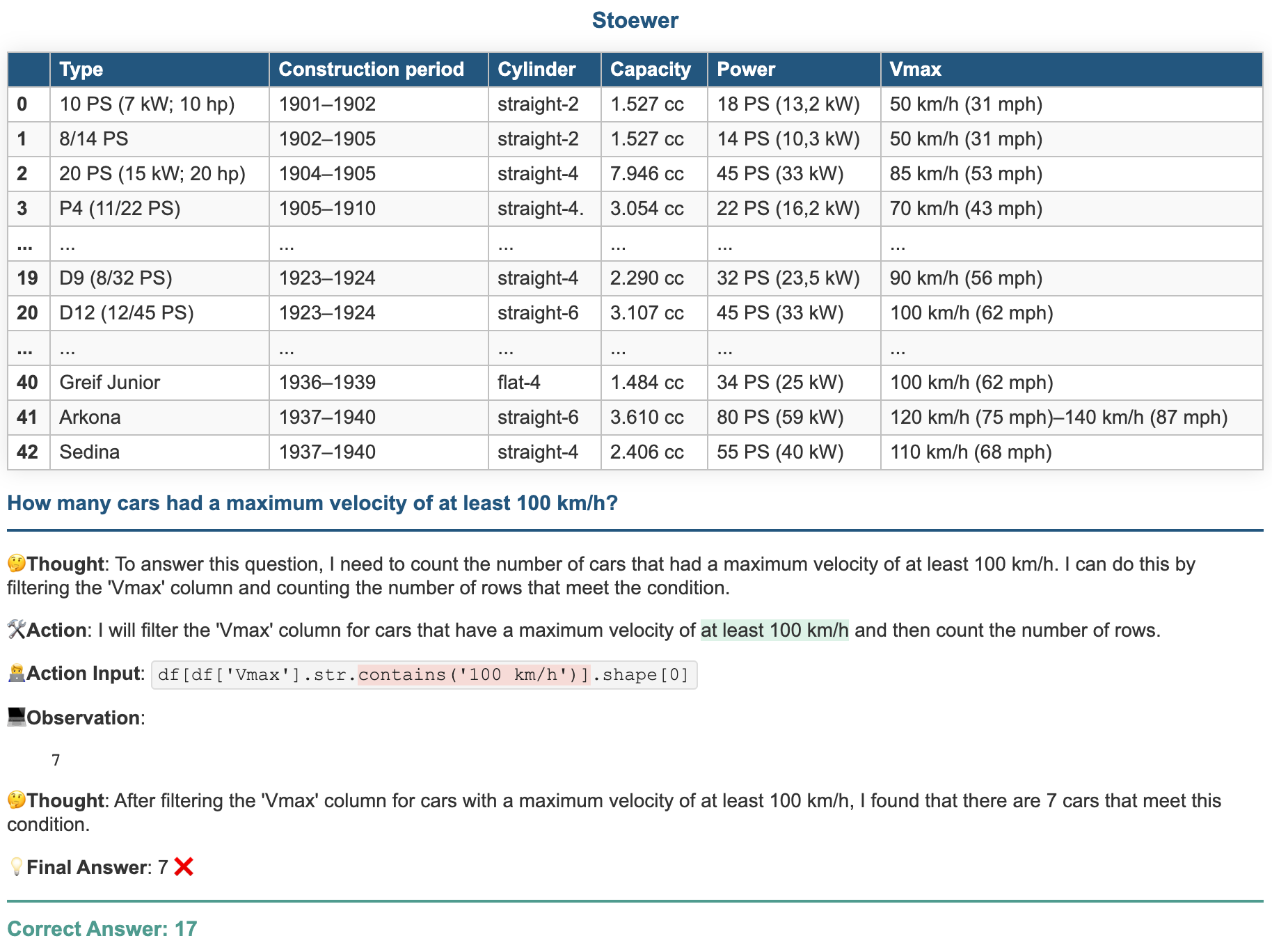Click the '2.406 cc' capacity cell

click(x=654, y=452)
